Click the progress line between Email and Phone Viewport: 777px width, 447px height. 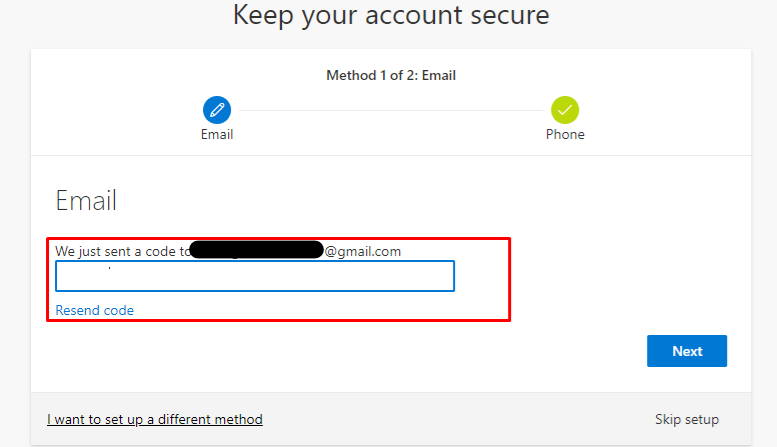coord(390,110)
